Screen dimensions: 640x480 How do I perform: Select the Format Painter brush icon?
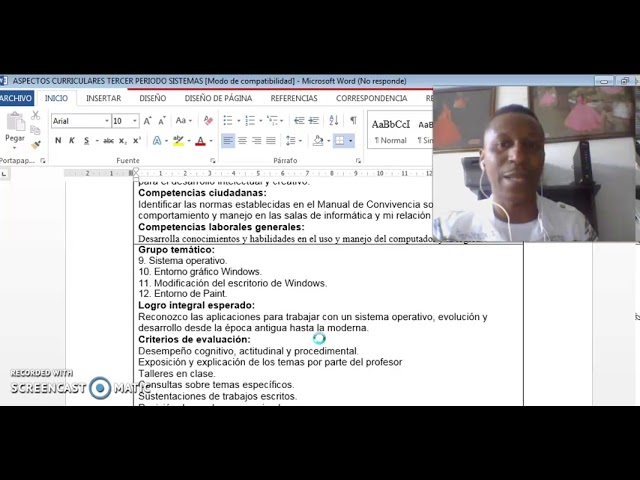point(36,144)
